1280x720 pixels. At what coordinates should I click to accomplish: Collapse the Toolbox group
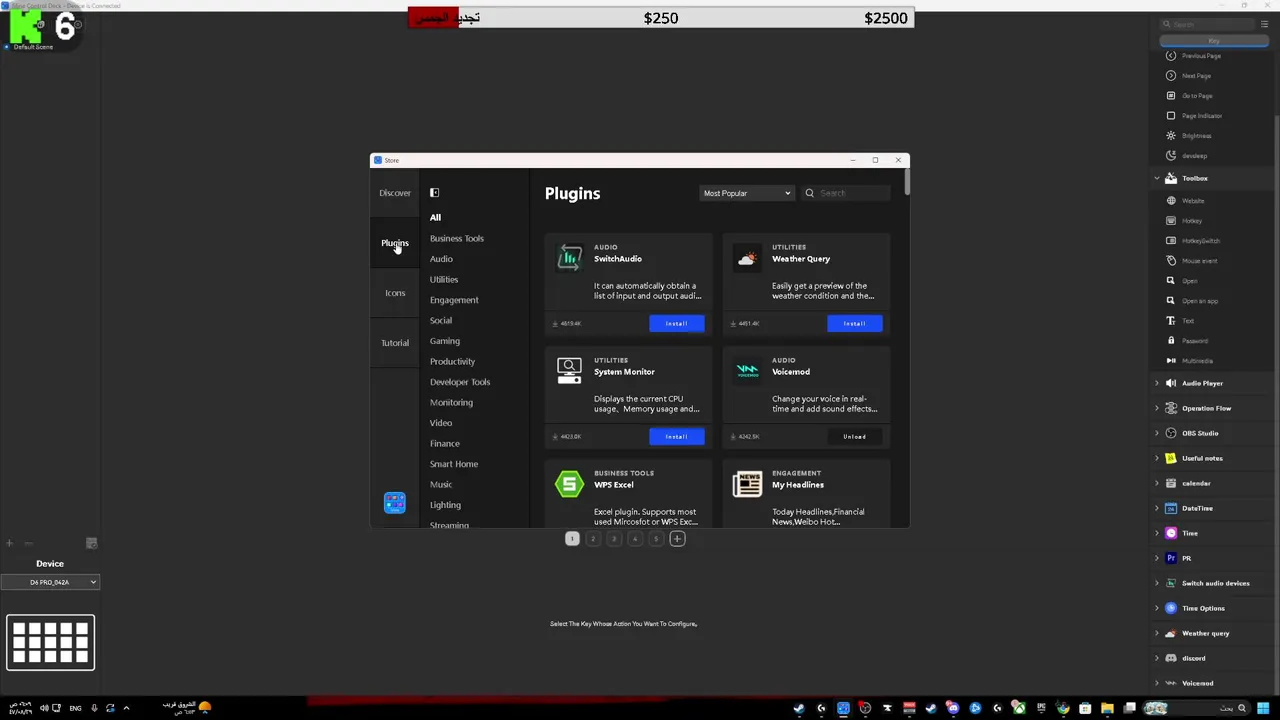[1157, 178]
